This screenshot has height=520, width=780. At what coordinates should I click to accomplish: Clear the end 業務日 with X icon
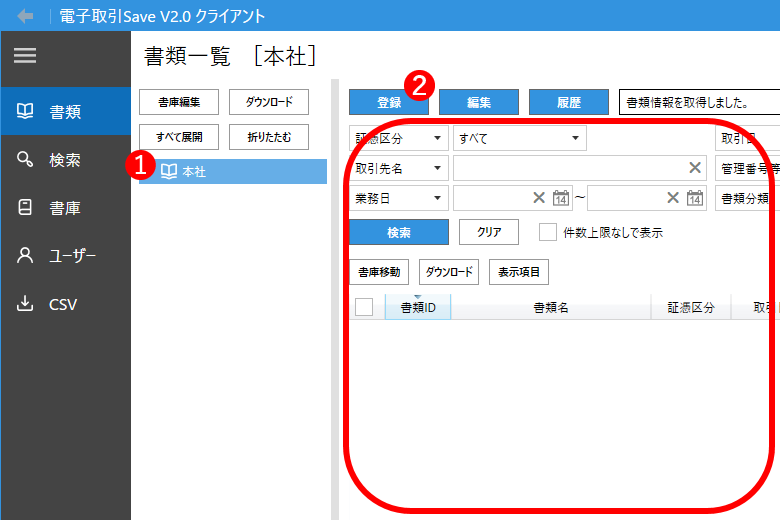[673, 198]
